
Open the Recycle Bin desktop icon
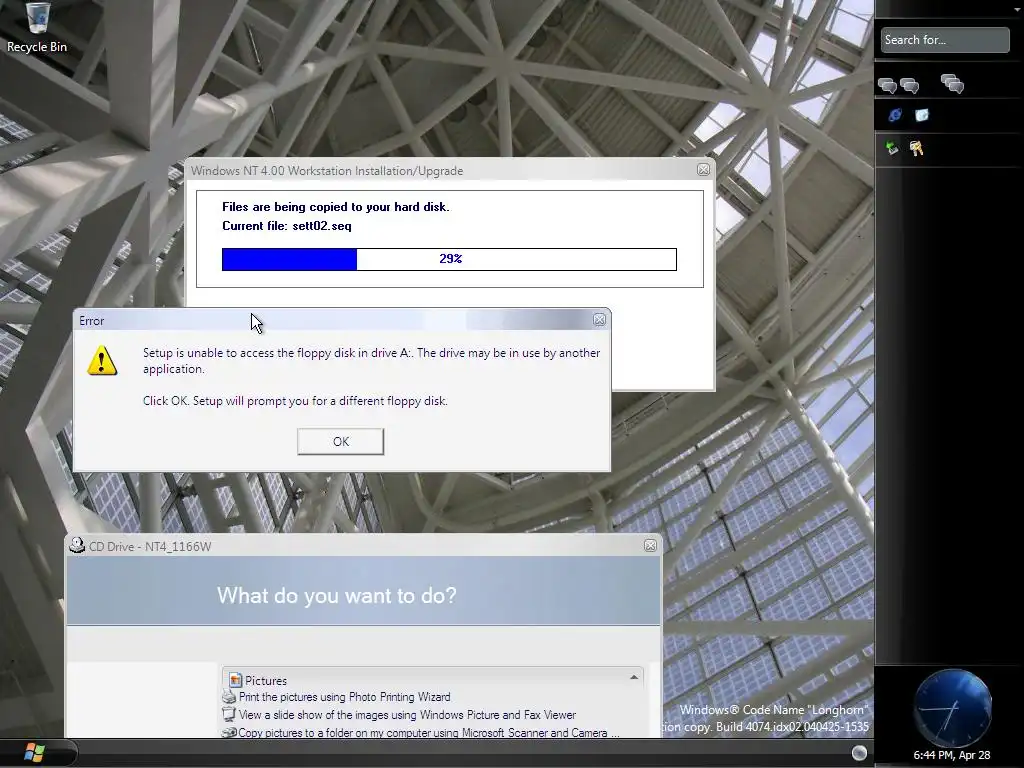37,26
